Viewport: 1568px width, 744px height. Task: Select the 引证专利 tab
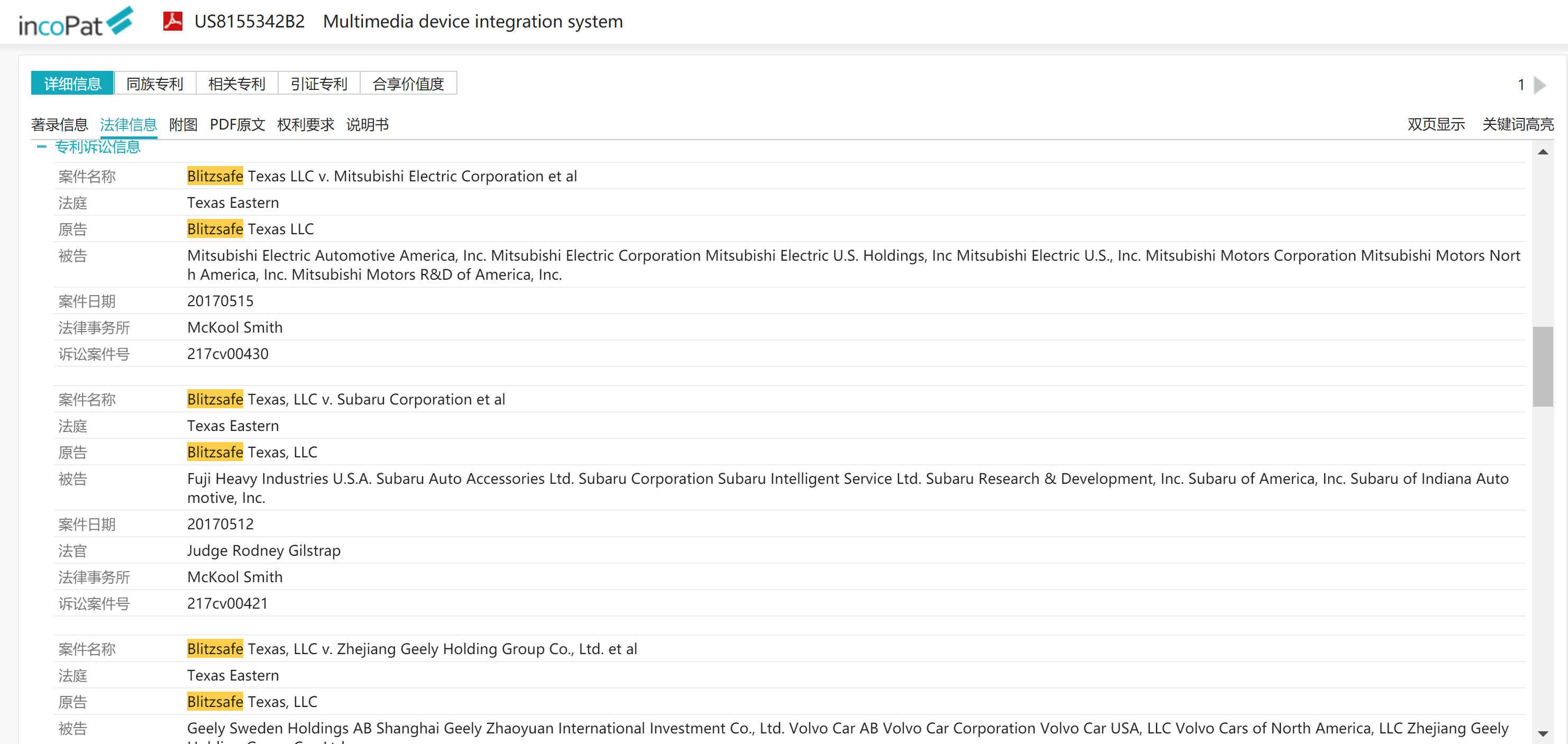319,84
